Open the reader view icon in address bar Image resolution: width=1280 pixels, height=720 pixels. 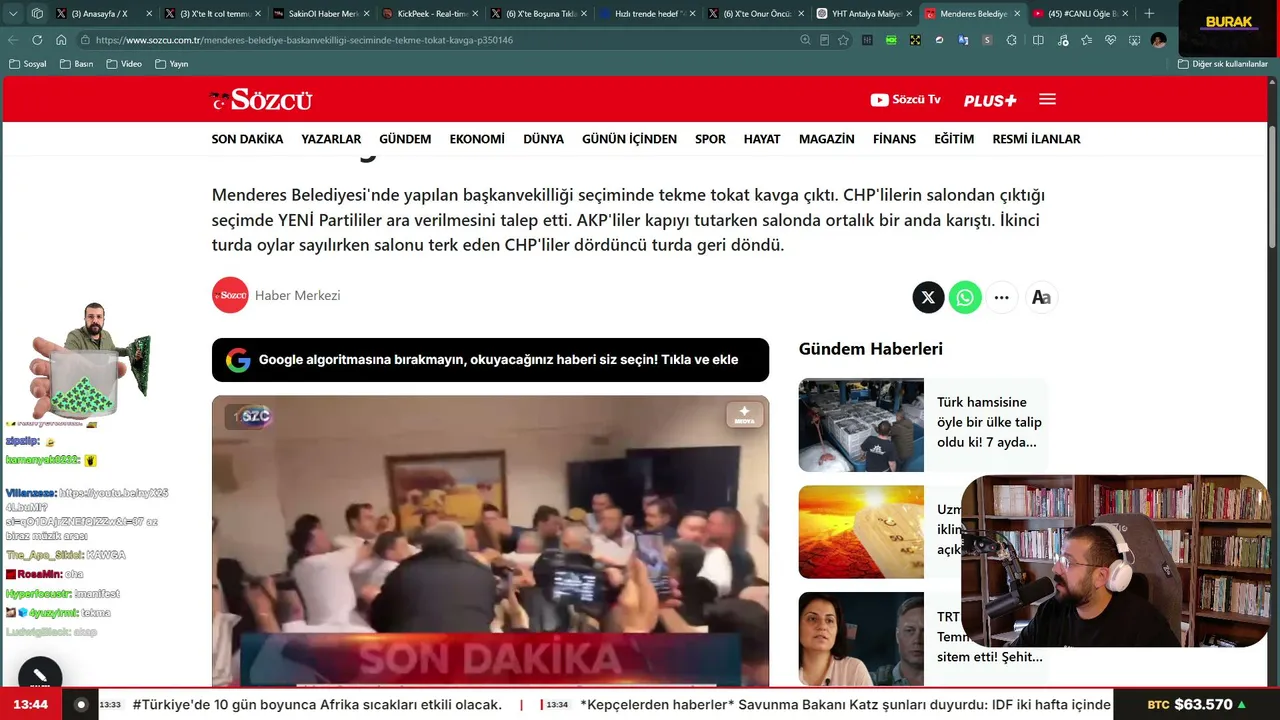point(824,40)
